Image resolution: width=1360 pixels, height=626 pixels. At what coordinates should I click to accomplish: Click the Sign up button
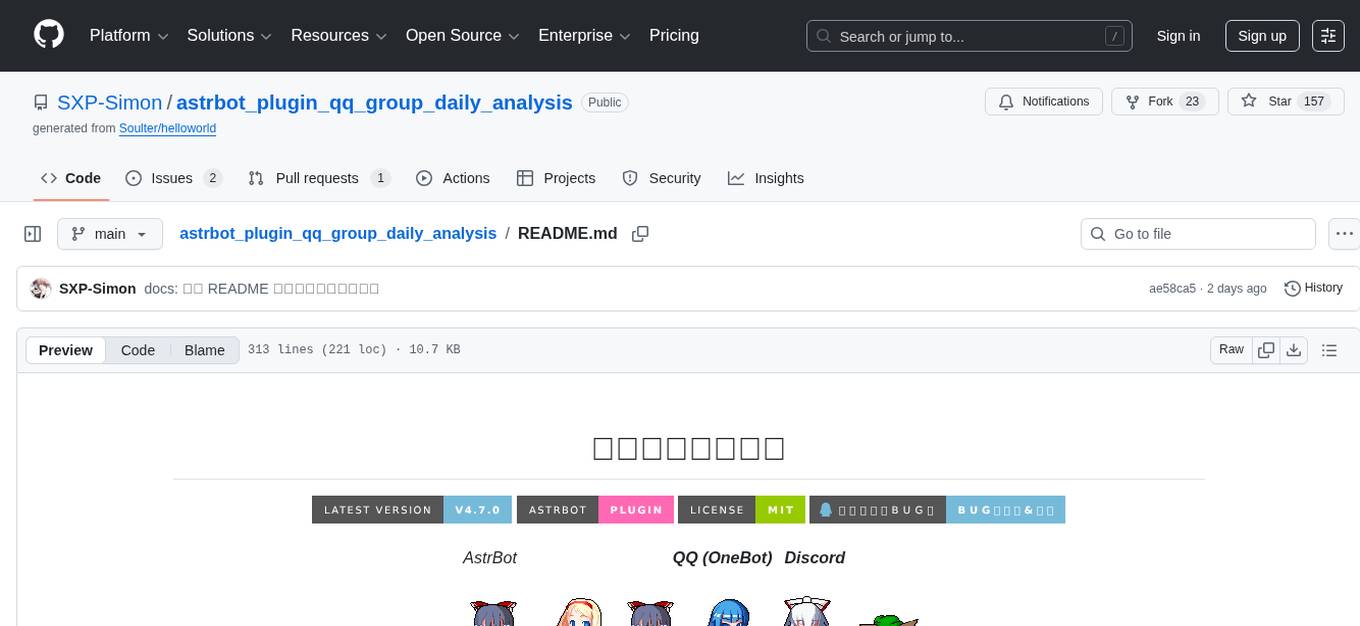coord(1261,36)
